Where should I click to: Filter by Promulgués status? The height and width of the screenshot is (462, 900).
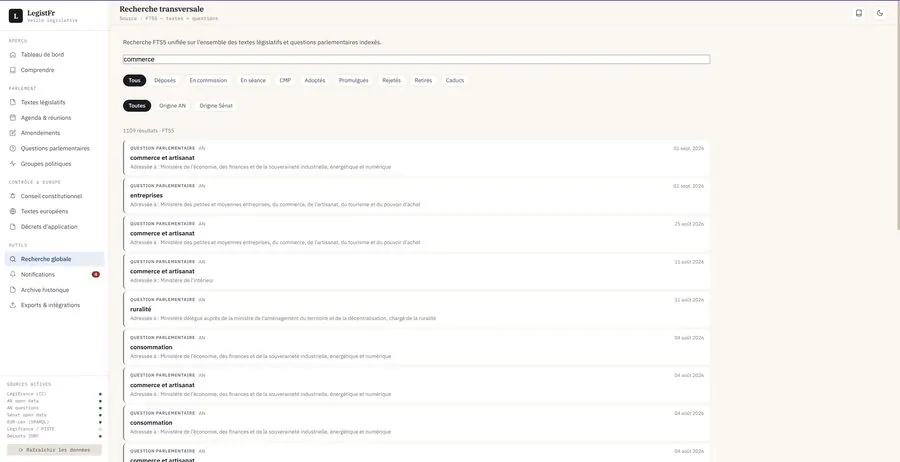click(x=354, y=81)
